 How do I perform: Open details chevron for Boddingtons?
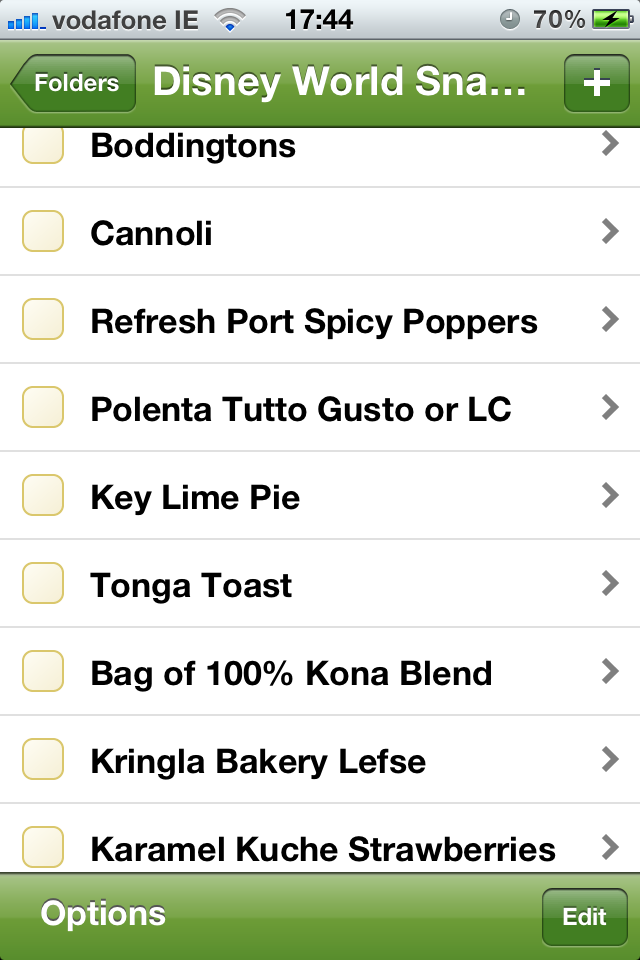click(x=610, y=145)
